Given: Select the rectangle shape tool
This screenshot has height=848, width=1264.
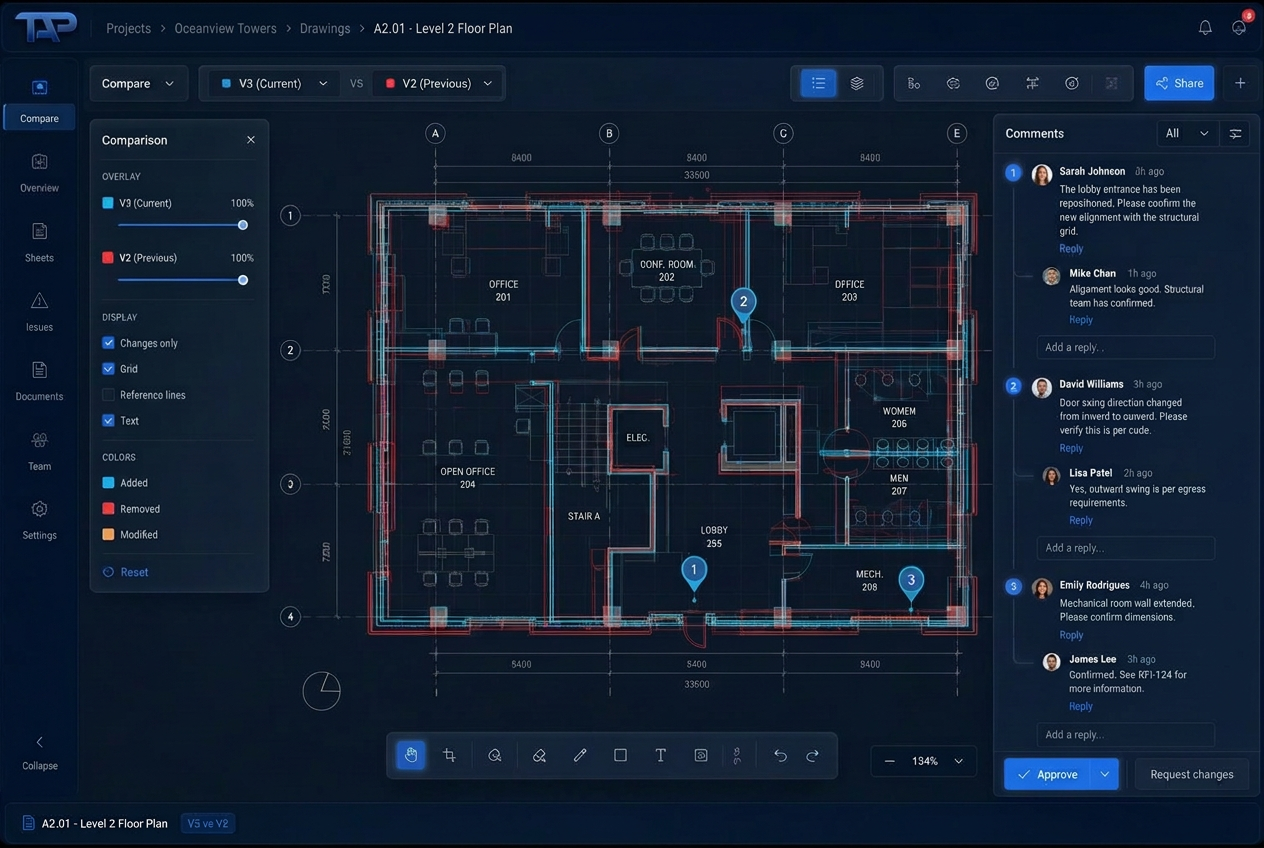Looking at the screenshot, I should (x=620, y=755).
